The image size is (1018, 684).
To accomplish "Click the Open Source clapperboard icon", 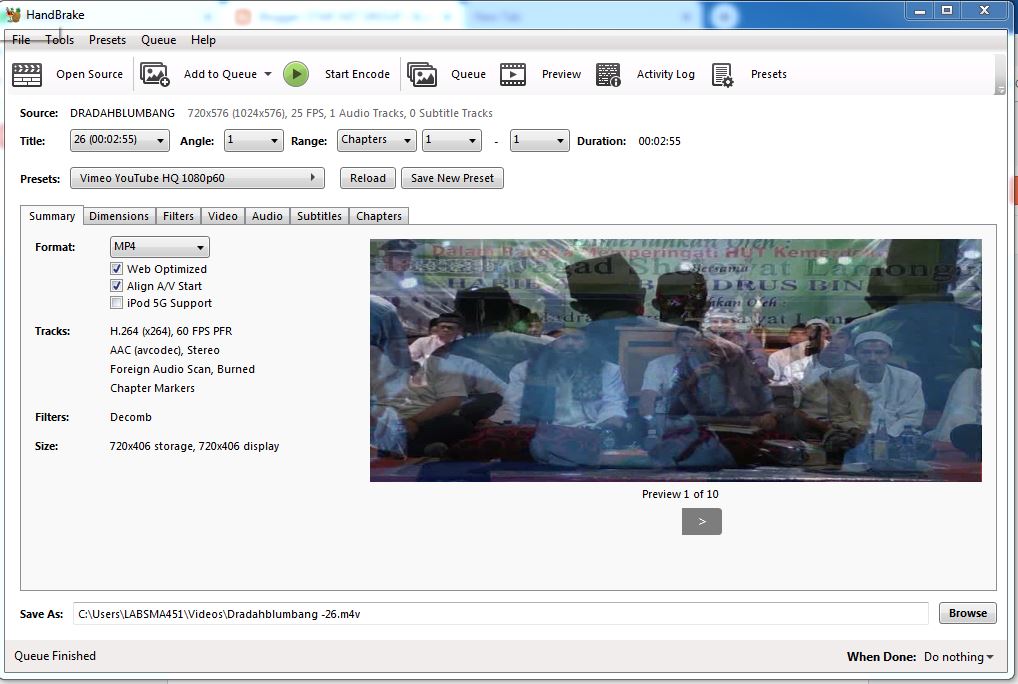I will [x=27, y=75].
